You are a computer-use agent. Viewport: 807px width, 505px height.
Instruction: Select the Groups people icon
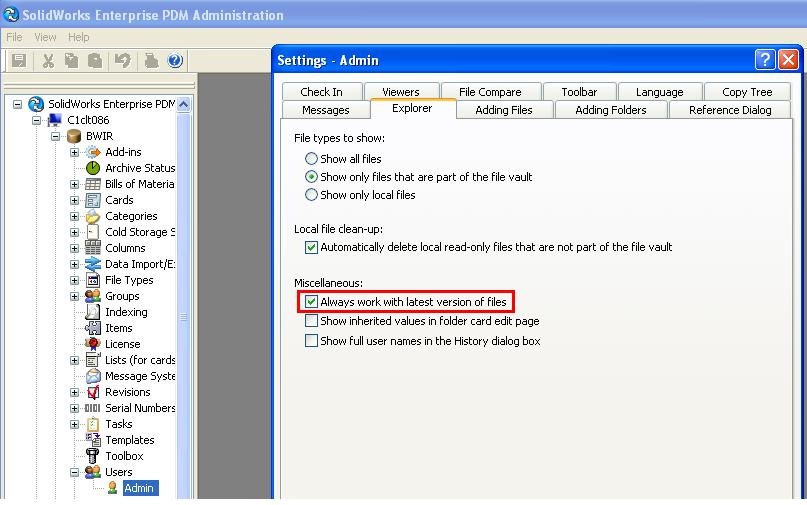pos(93,296)
